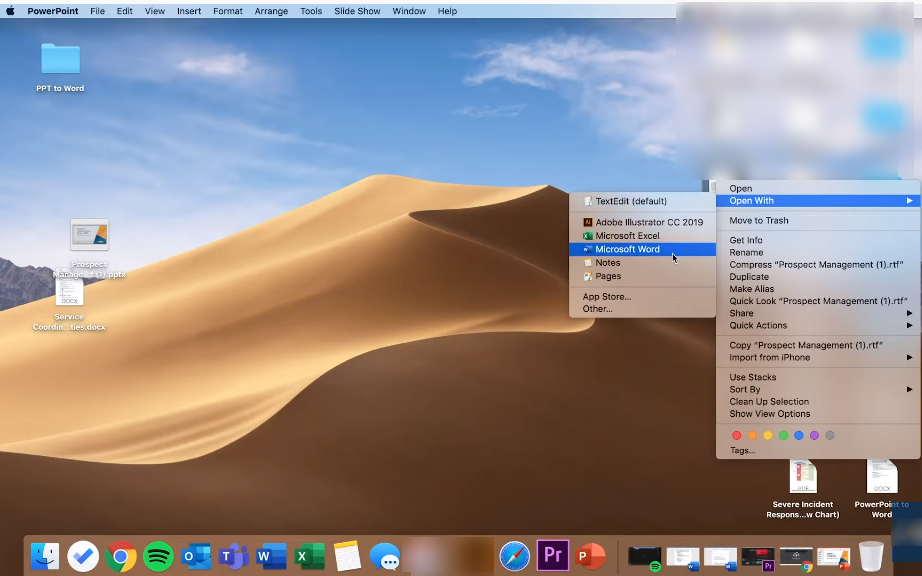Expand the Sort By submenu

point(818,390)
